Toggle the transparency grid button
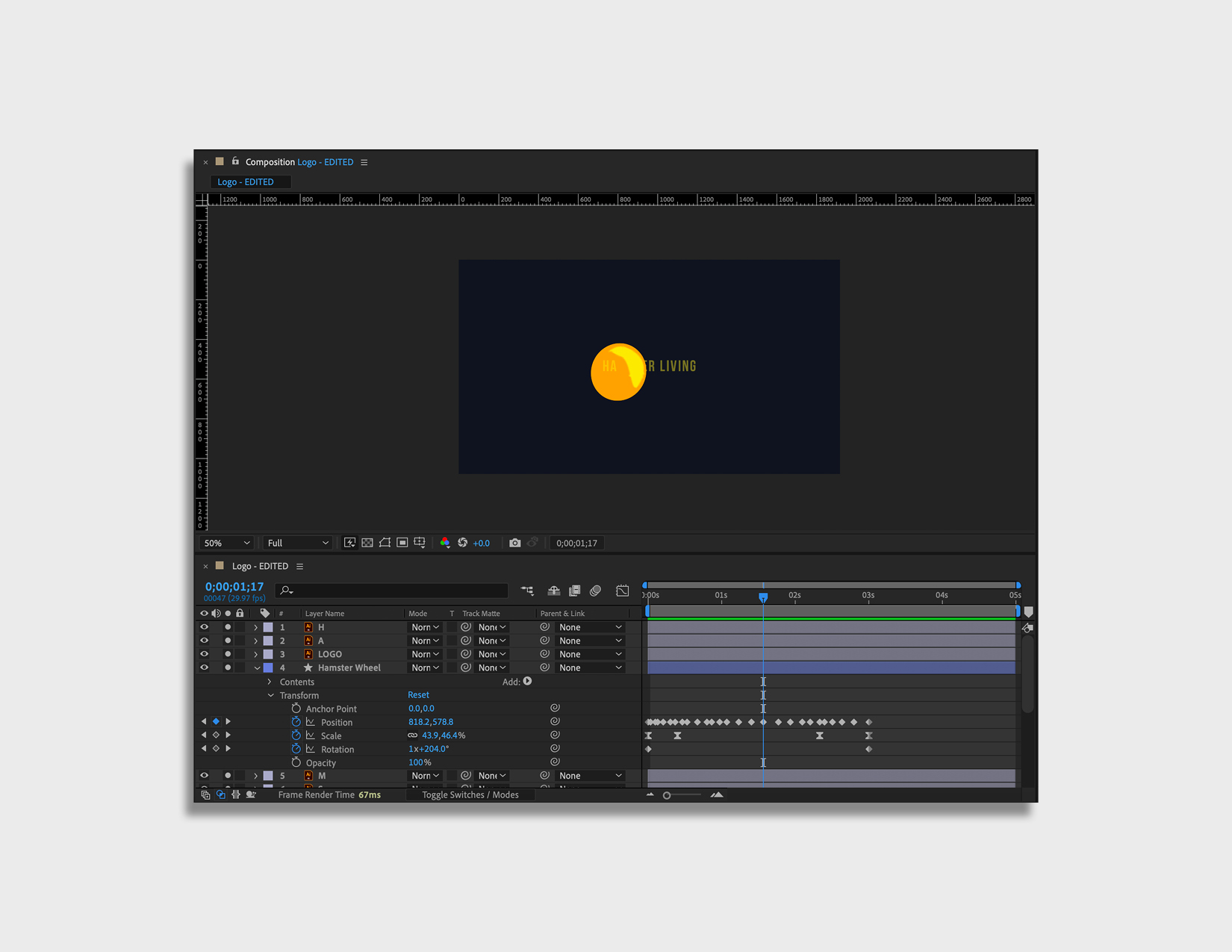Viewport: 1232px width, 952px height. (x=367, y=543)
